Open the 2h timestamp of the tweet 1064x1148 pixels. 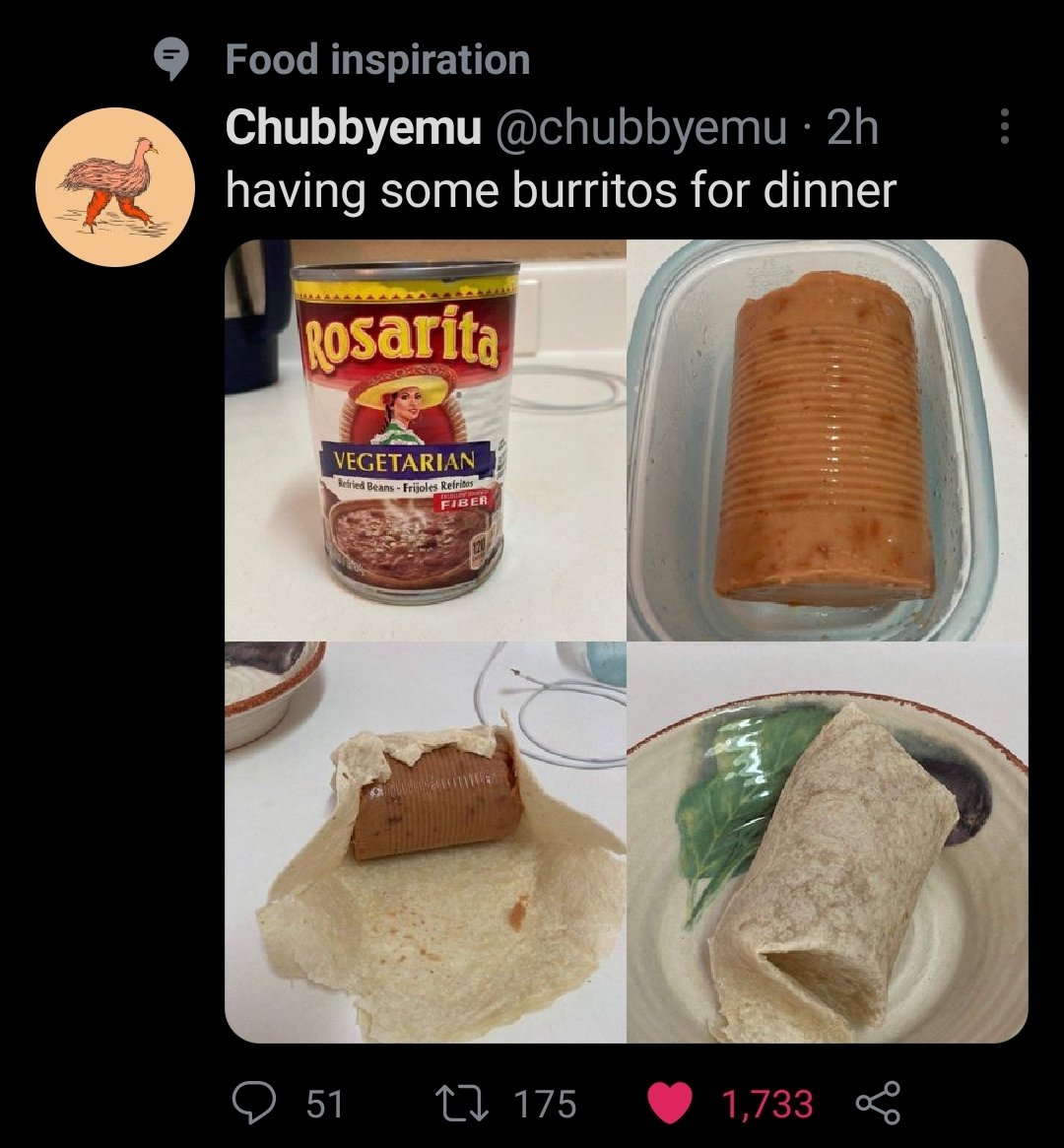point(852,128)
